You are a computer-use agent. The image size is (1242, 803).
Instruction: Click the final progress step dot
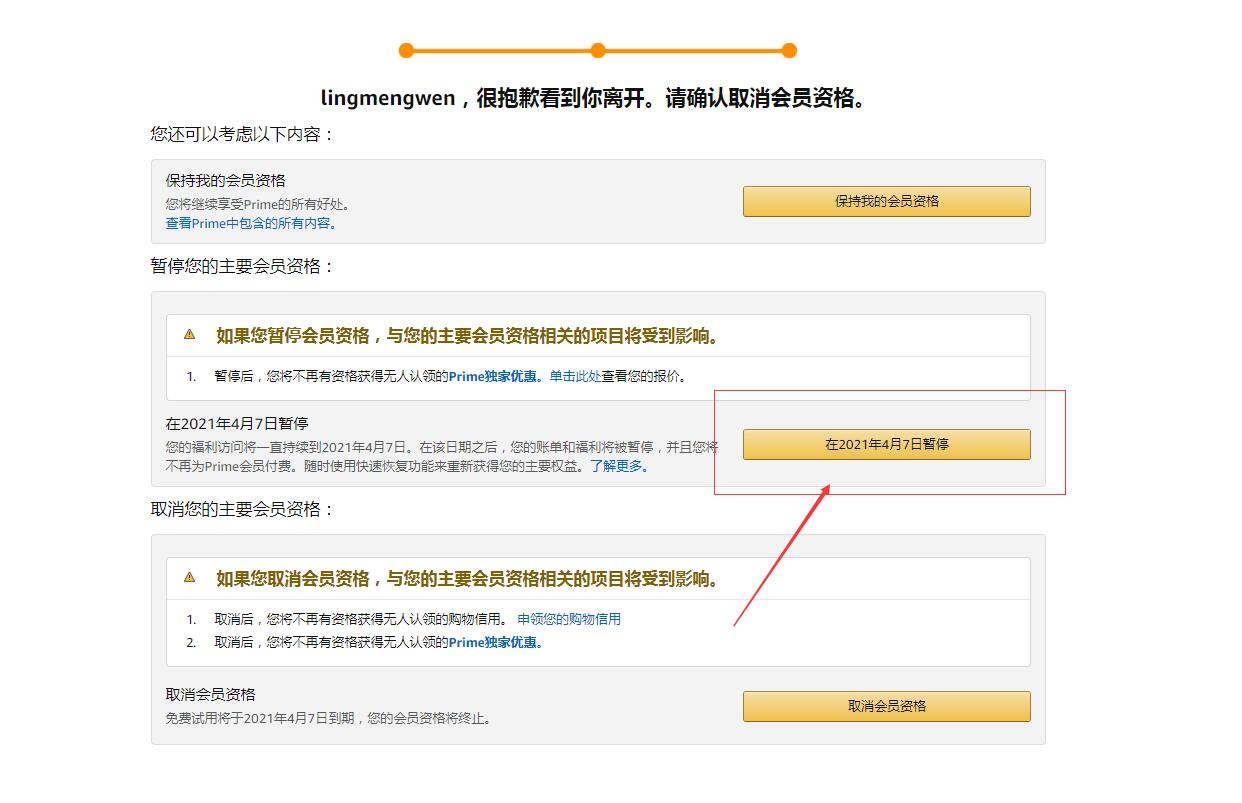tap(789, 50)
